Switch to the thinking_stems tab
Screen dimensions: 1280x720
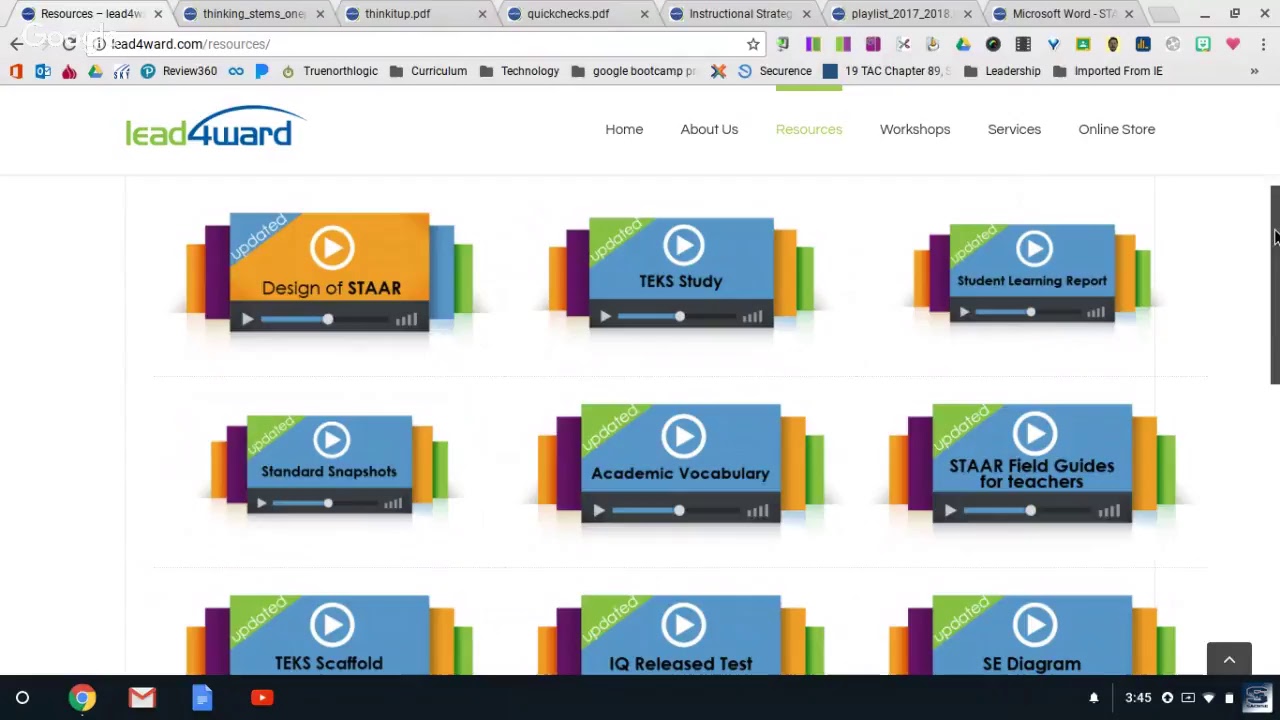click(x=253, y=14)
